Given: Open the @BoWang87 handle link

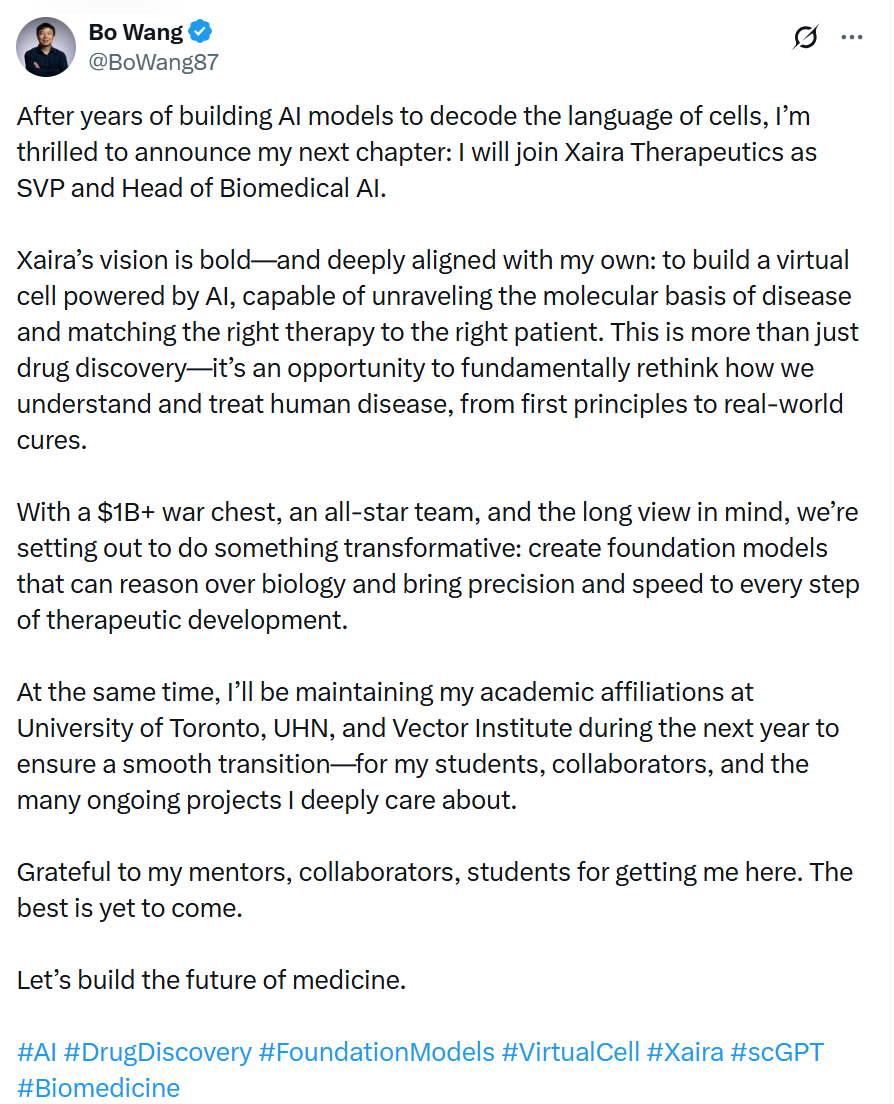Looking at the screenshot, I should click(153, 63).
